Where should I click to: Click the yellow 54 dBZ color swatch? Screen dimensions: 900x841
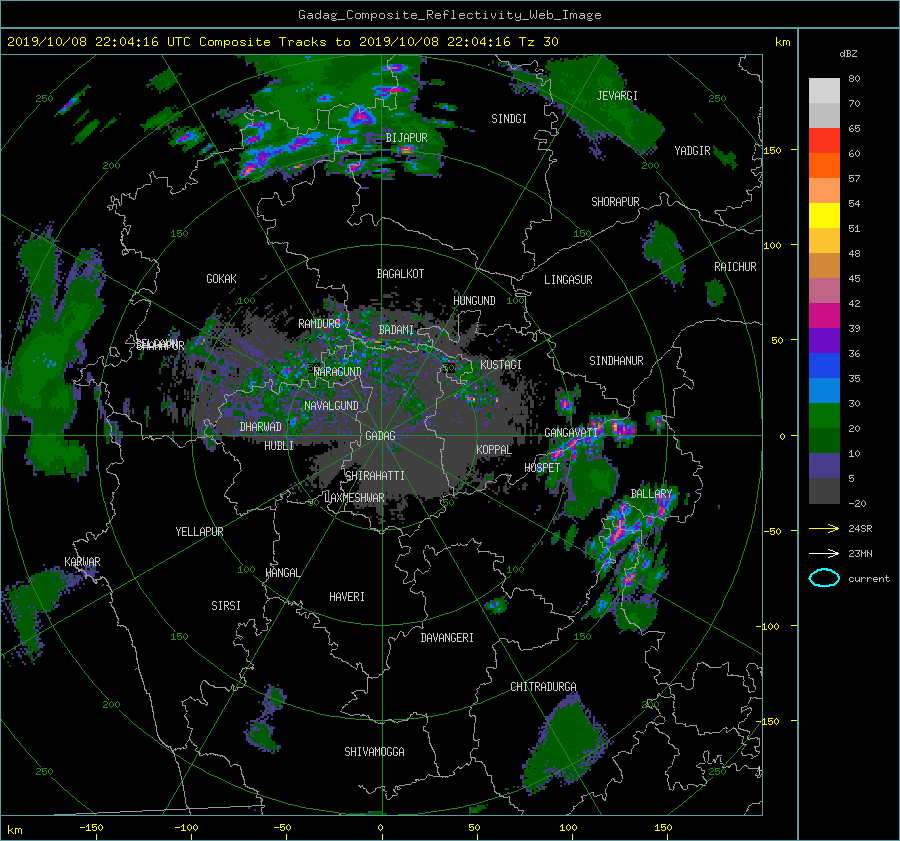coord(824,216)
